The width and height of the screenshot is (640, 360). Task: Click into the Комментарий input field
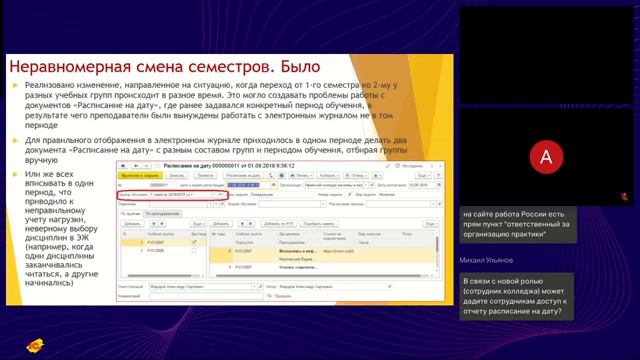pos(207,296)
